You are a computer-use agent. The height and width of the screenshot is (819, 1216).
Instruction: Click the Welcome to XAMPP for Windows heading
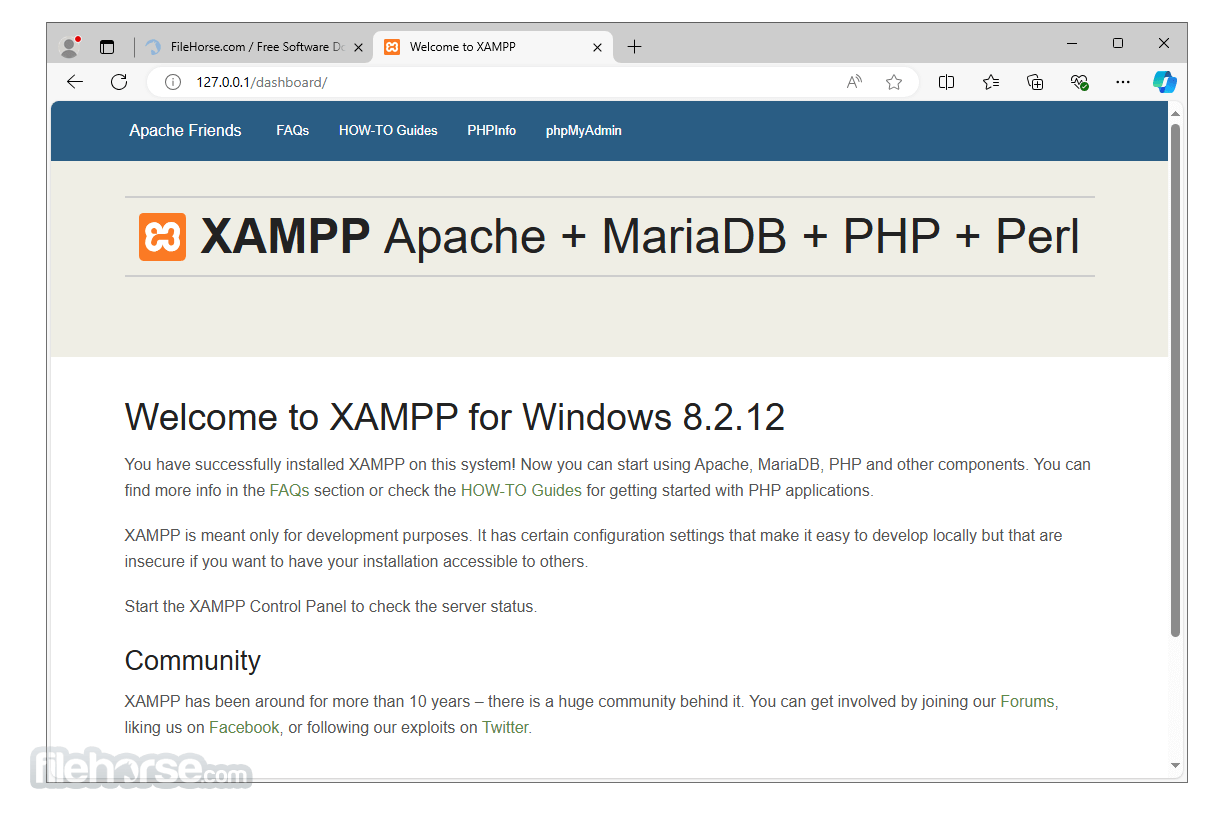[455, 417]
